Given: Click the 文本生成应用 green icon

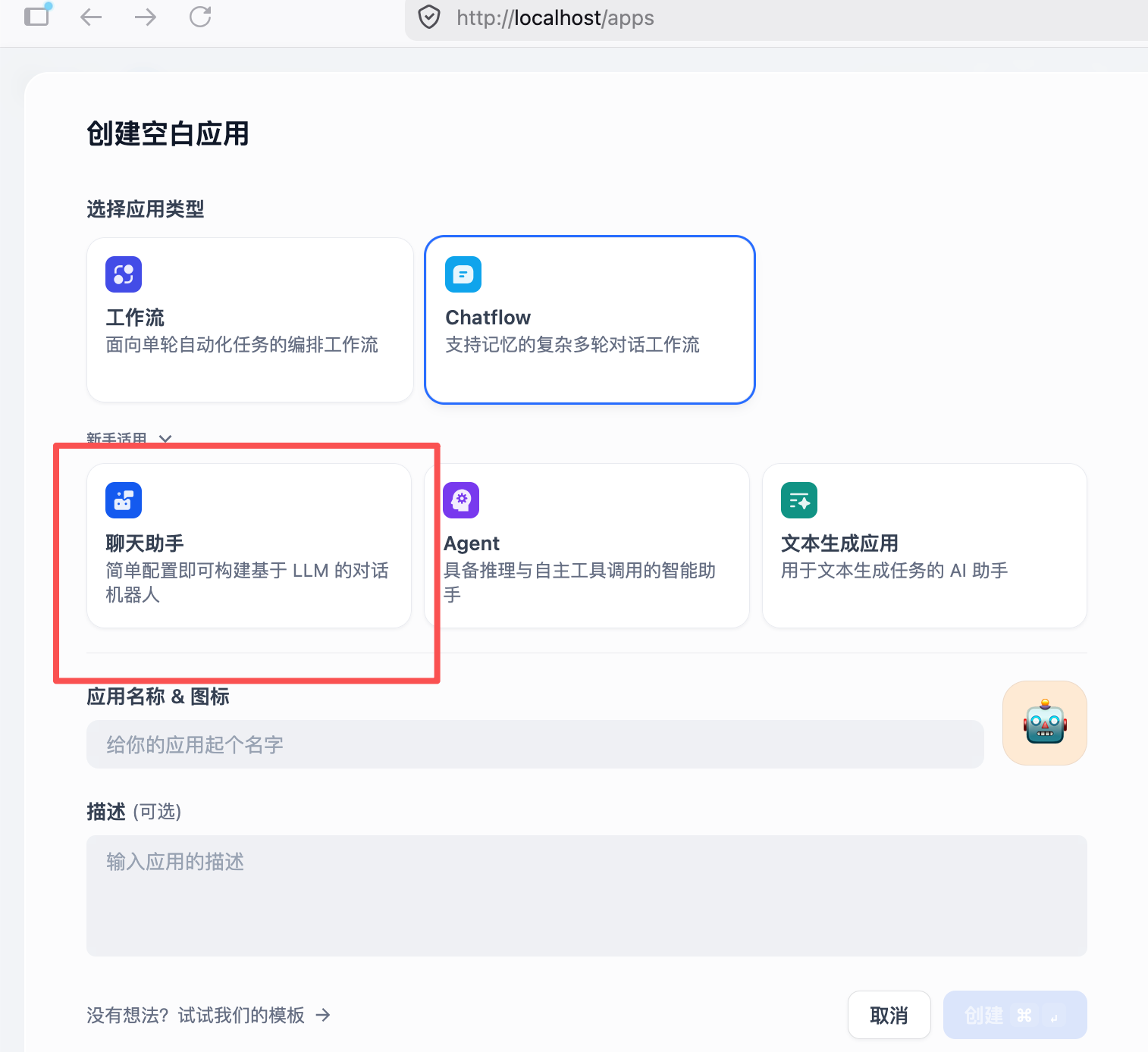Looking at the screenshot, I should click(x=799, y=500).
